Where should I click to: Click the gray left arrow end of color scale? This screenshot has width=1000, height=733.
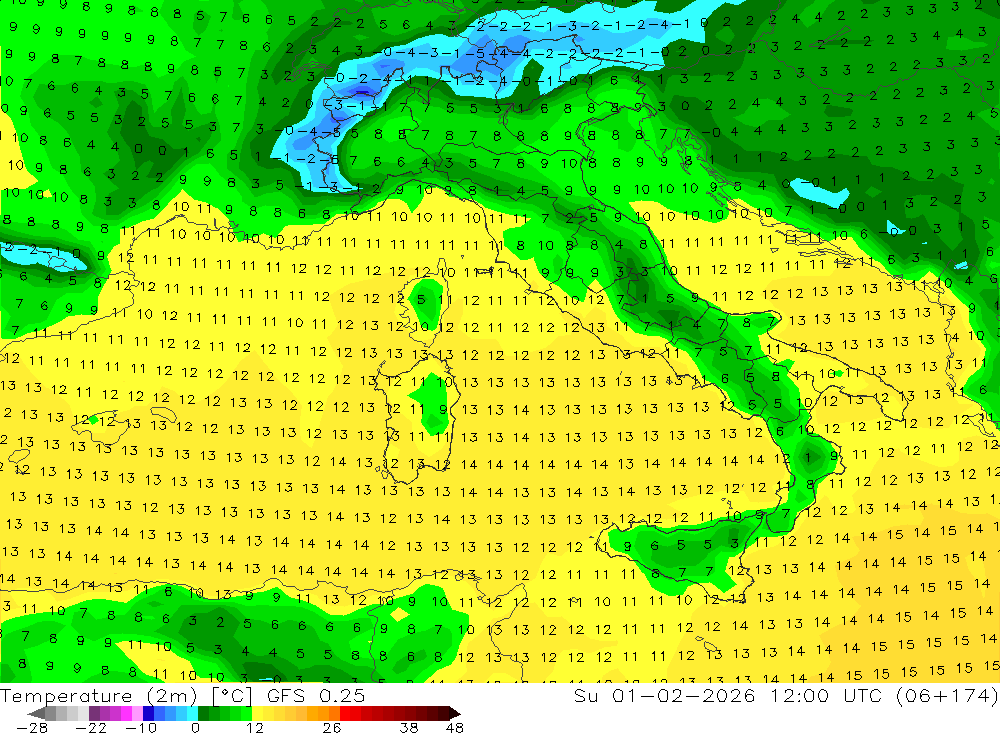36,713
